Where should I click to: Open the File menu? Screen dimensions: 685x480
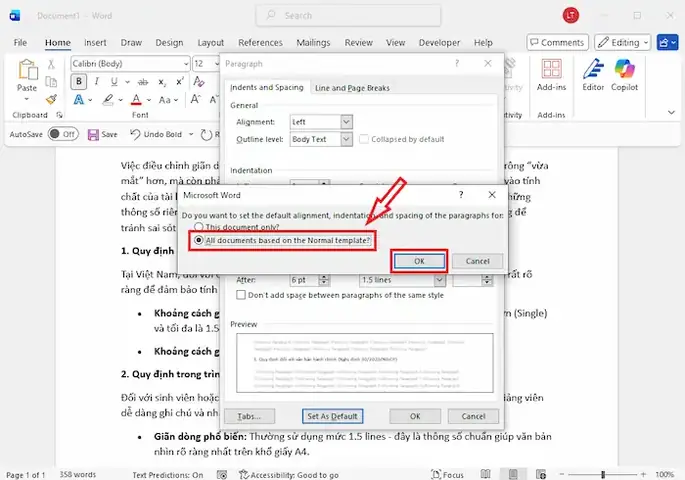[20, 43]
